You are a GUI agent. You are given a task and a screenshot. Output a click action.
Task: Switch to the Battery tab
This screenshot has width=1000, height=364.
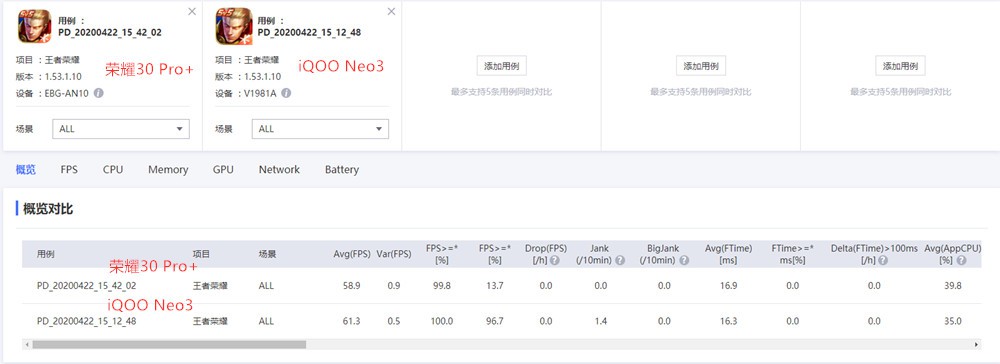tap(342, 170)
